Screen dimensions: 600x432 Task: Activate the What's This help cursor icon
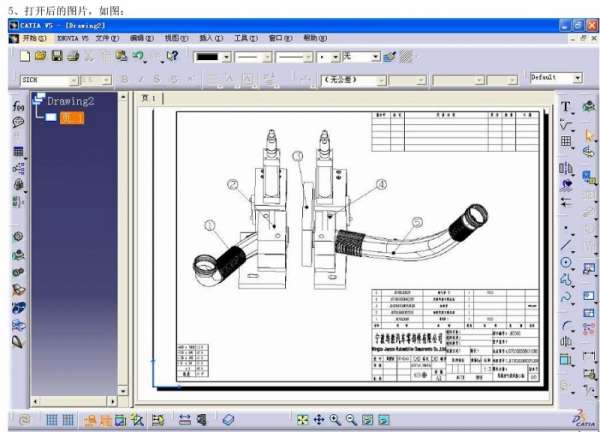point(172,56)
